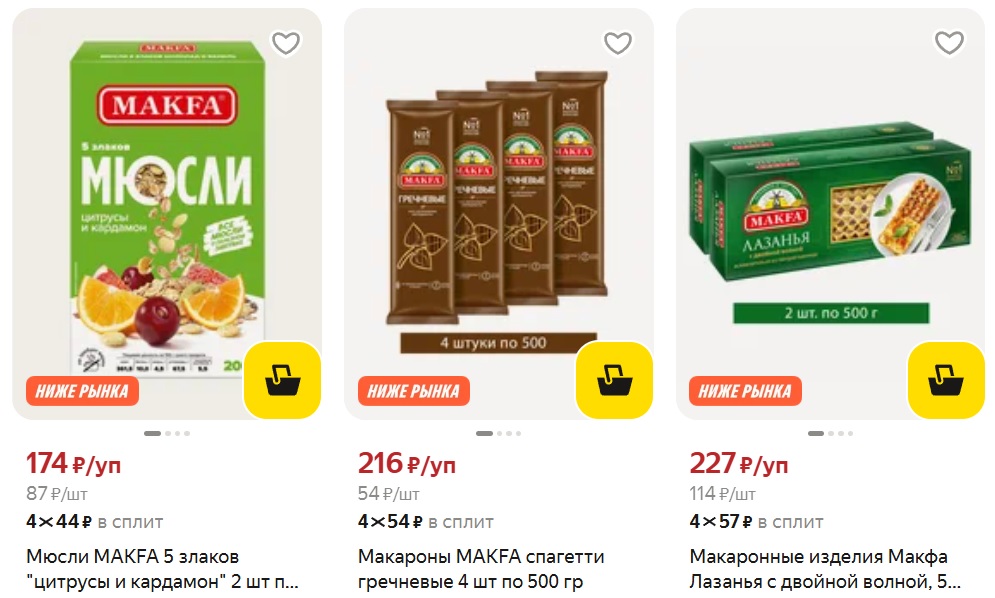Select last carousel dot under spaghetti image
Image resolution: width=995 pixels, height=598 pixels.
[518, 434]
